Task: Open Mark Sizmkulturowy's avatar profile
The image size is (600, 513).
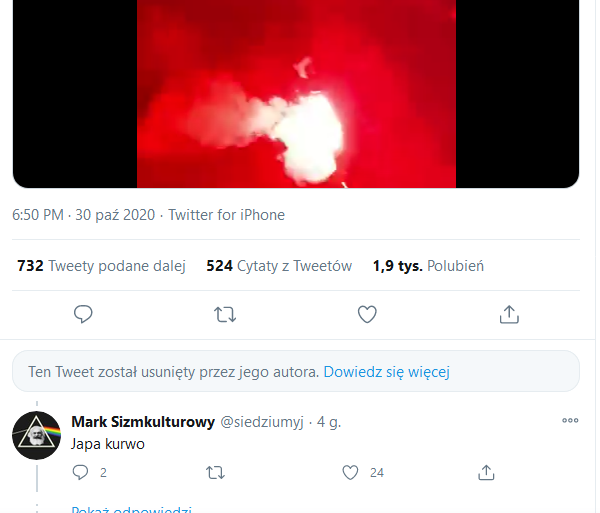Action: [38, 435]
